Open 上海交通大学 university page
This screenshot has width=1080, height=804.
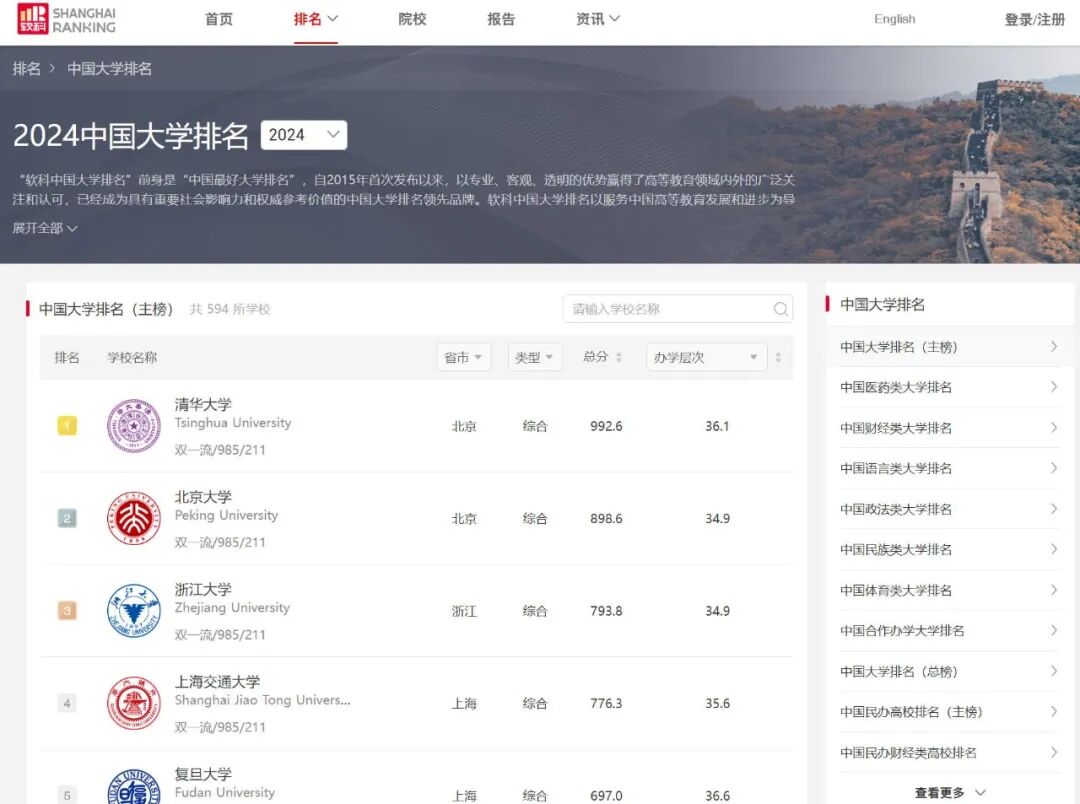(217, 681)
